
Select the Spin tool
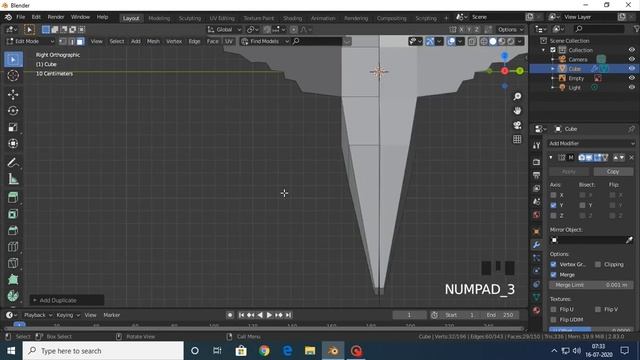coord(13,296)
